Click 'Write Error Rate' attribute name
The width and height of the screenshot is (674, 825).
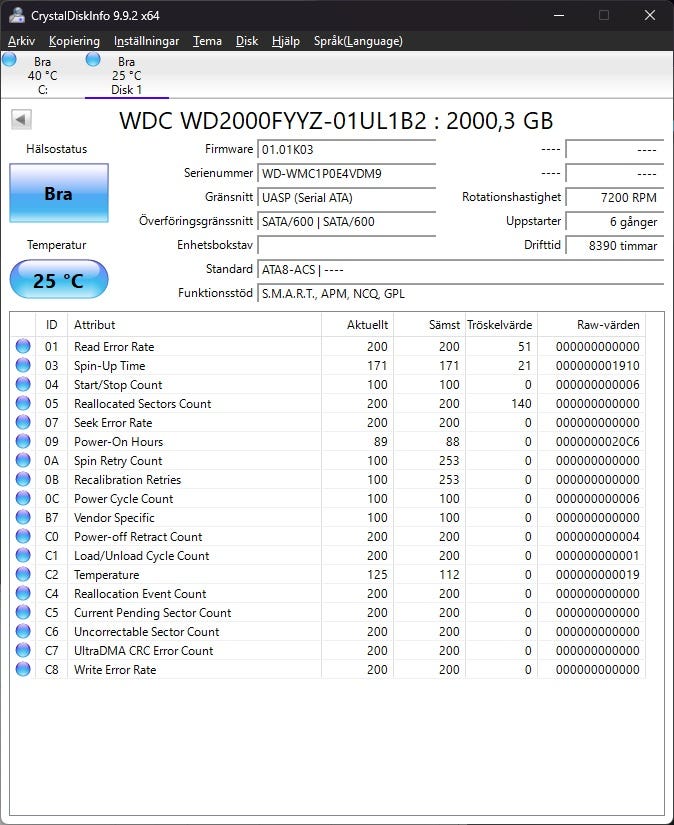[x=115, y=670]
